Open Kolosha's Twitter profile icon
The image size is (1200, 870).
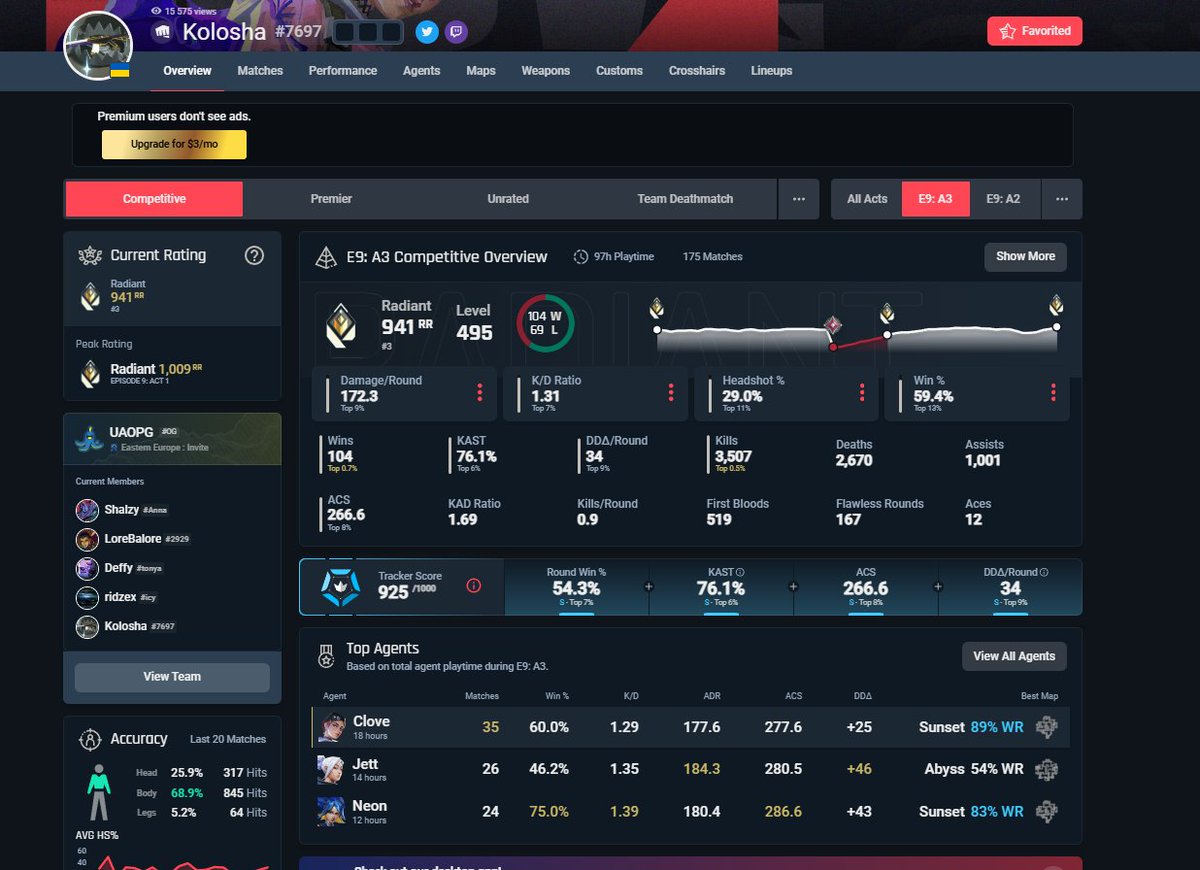427,32
